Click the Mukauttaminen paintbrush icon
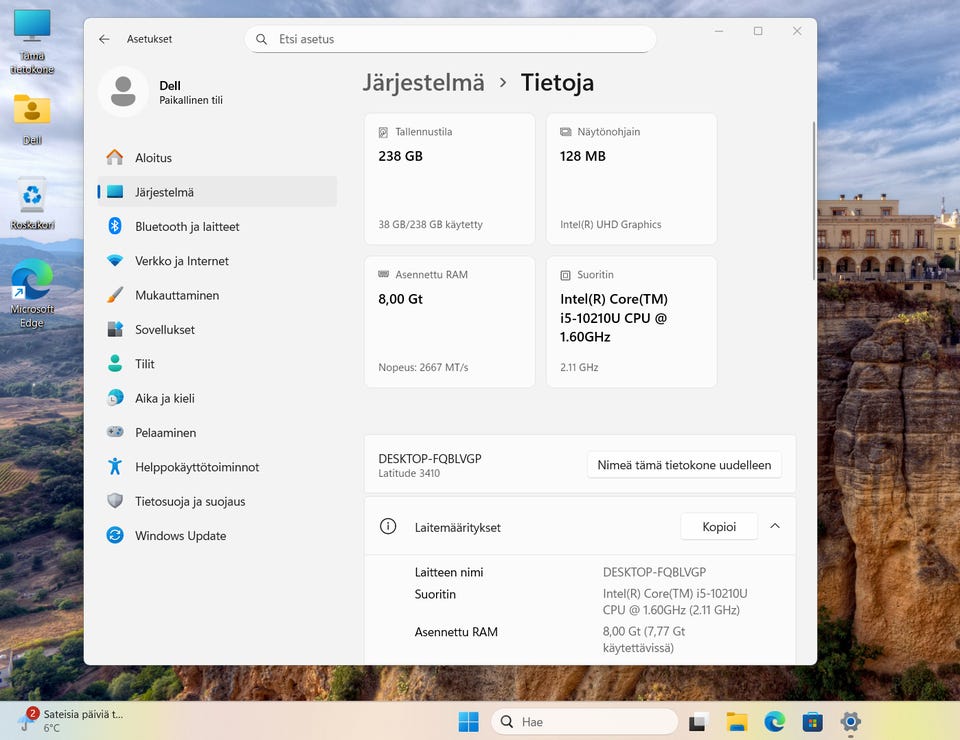The height and width of the screenshot is (740, 960). tap(115, 295)
